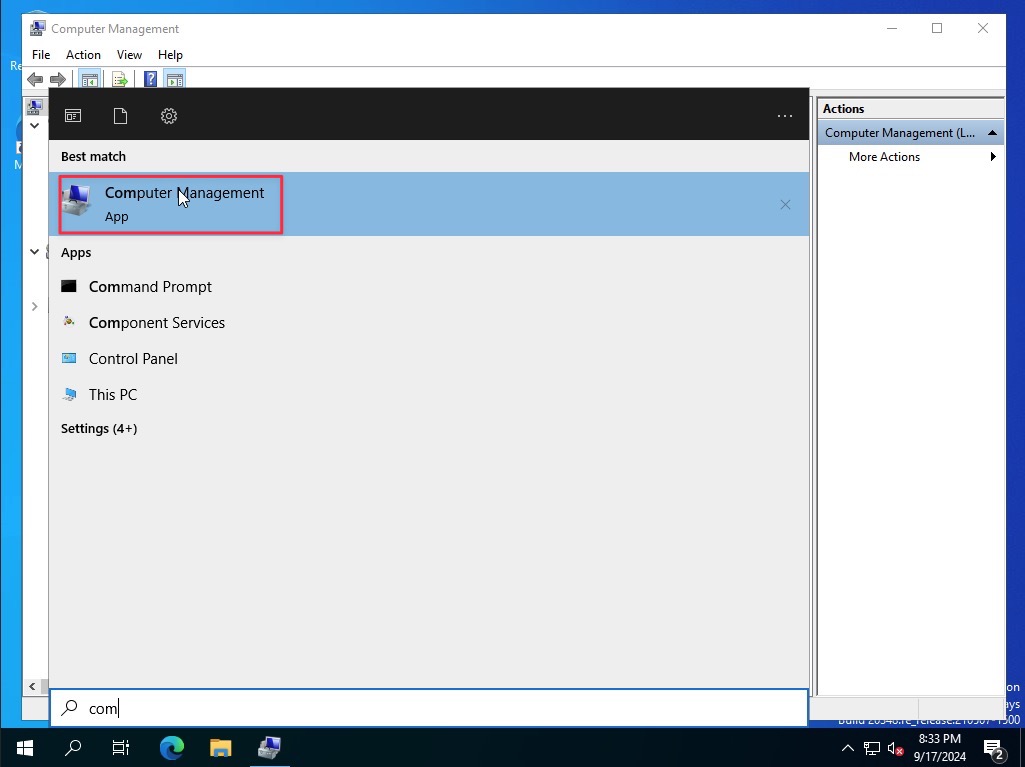Viewport: 1025px width, 767px height.
Task: Remove Computer Management result with X
Action: [x=785, y=205]
